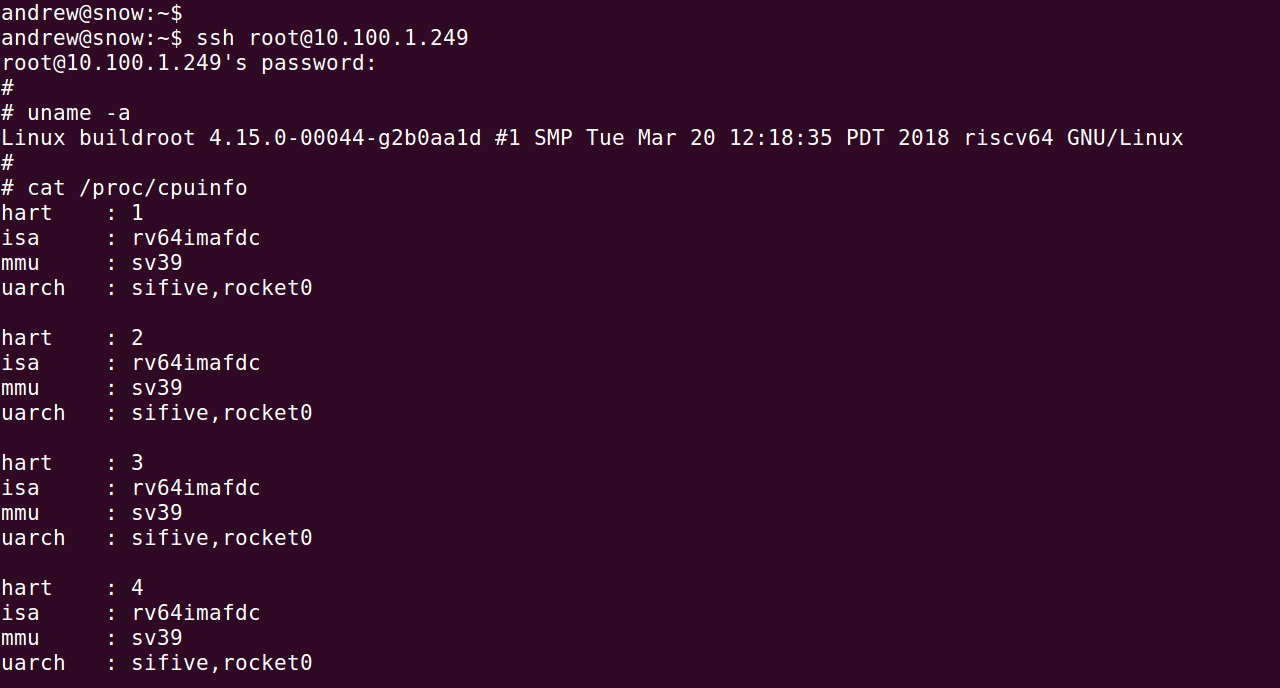Image resolution: width=1280 pixels, height=688 pixels.
Task: Click the build timestamp 12:18:35
Action: (x=780, y=138)
